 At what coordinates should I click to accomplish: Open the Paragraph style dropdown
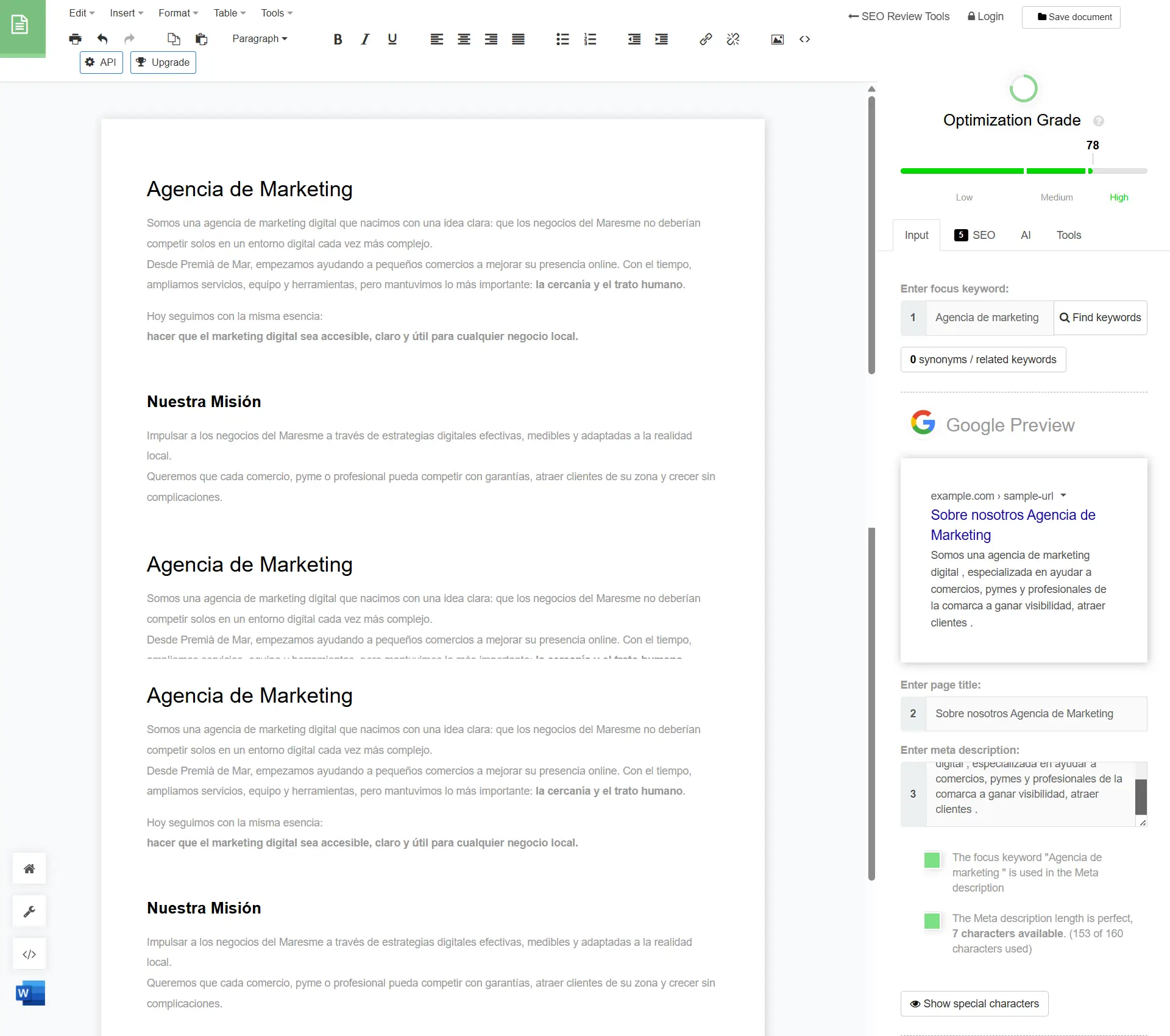point(260,38)
